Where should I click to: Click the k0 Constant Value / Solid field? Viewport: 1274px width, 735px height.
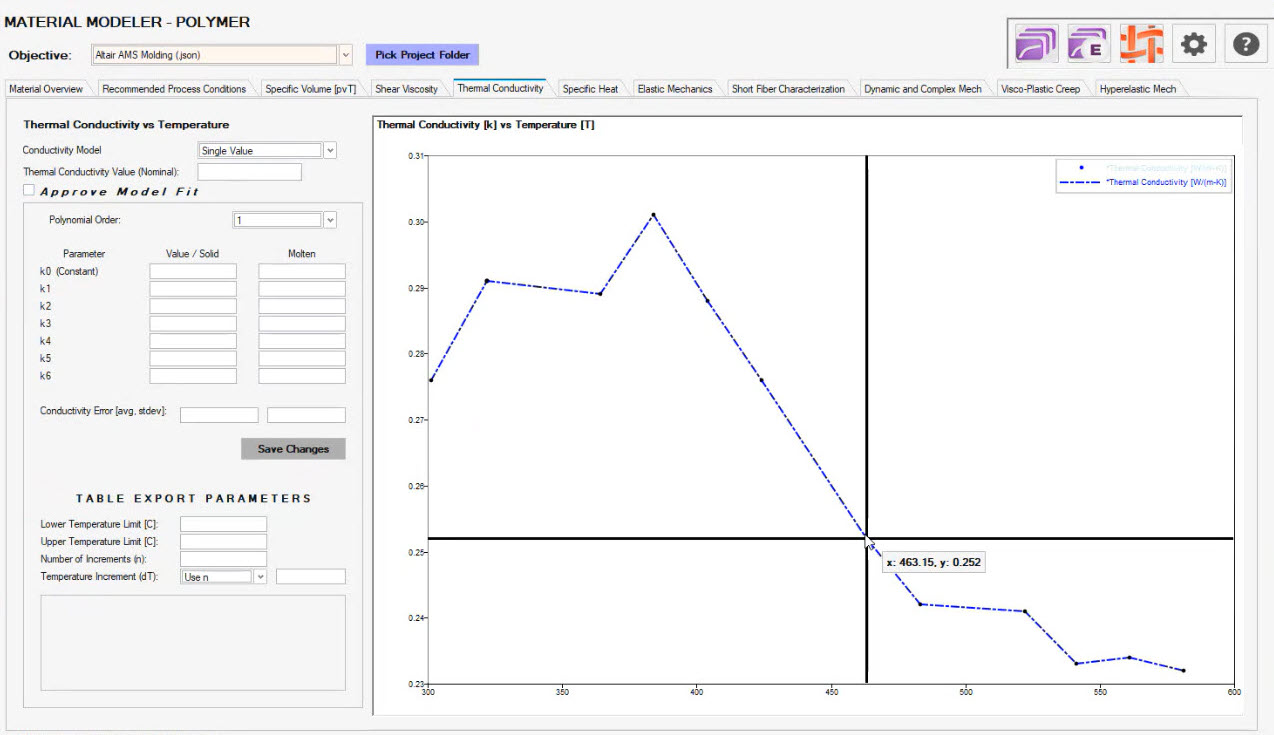click(x=193, y=271)
